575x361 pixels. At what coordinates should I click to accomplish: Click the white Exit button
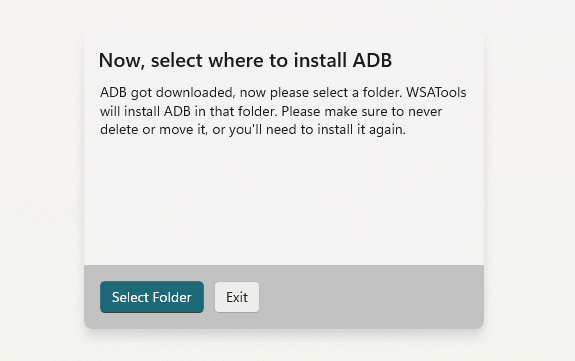point(237,297)
